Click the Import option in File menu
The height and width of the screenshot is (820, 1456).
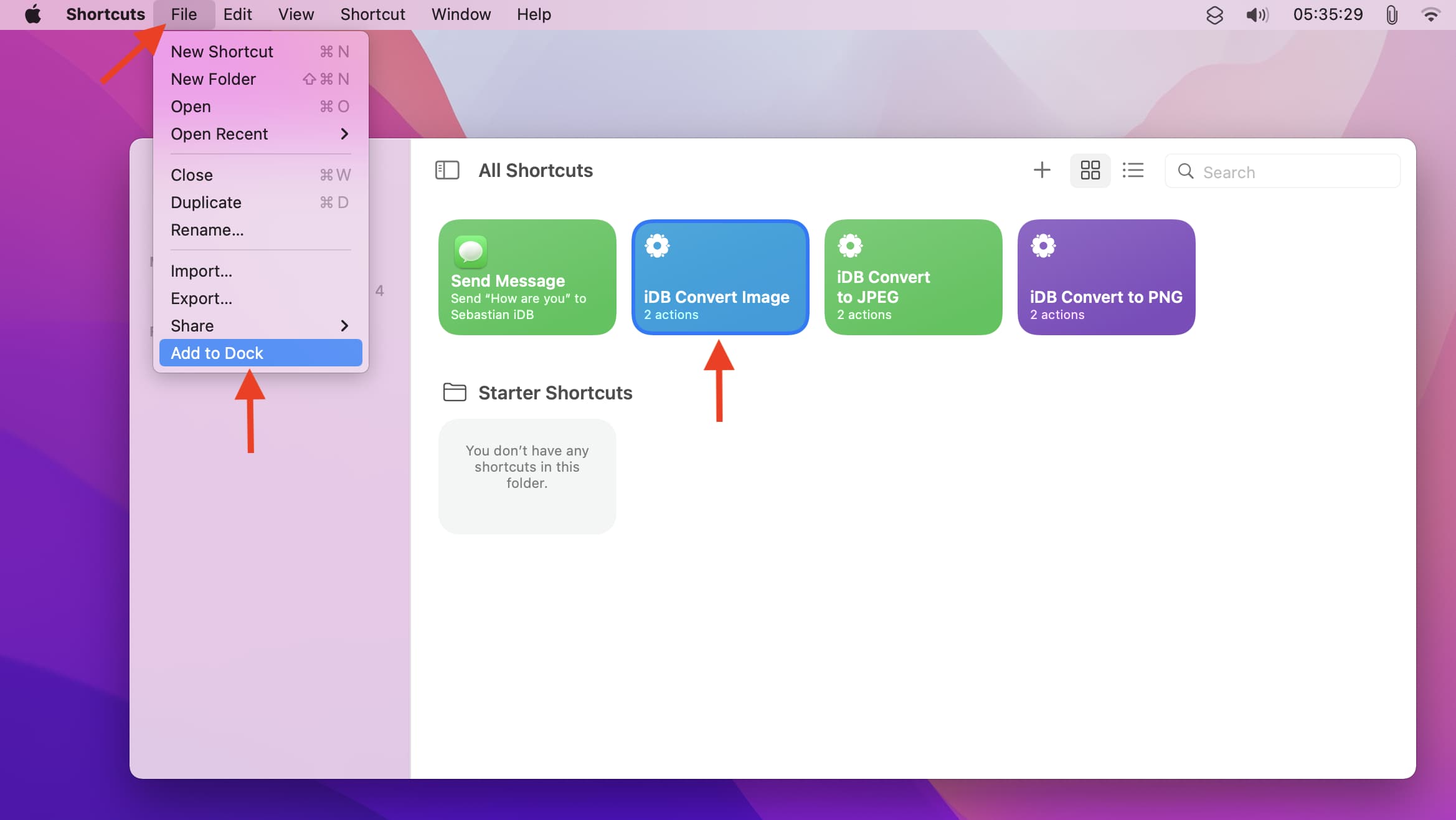pyautogui.click(x=201, y=270)
